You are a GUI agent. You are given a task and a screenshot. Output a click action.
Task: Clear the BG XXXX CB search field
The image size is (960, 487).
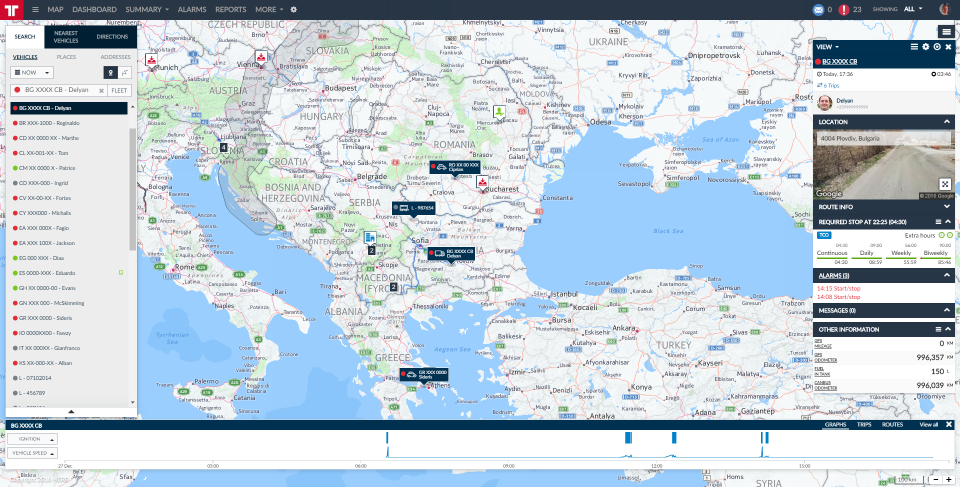101,90
